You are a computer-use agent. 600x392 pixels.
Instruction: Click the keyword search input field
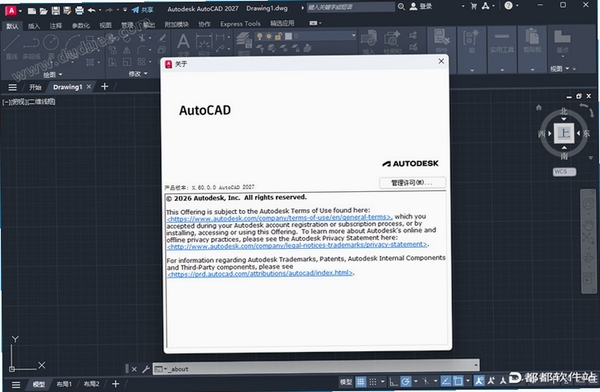tap(350, 7)
